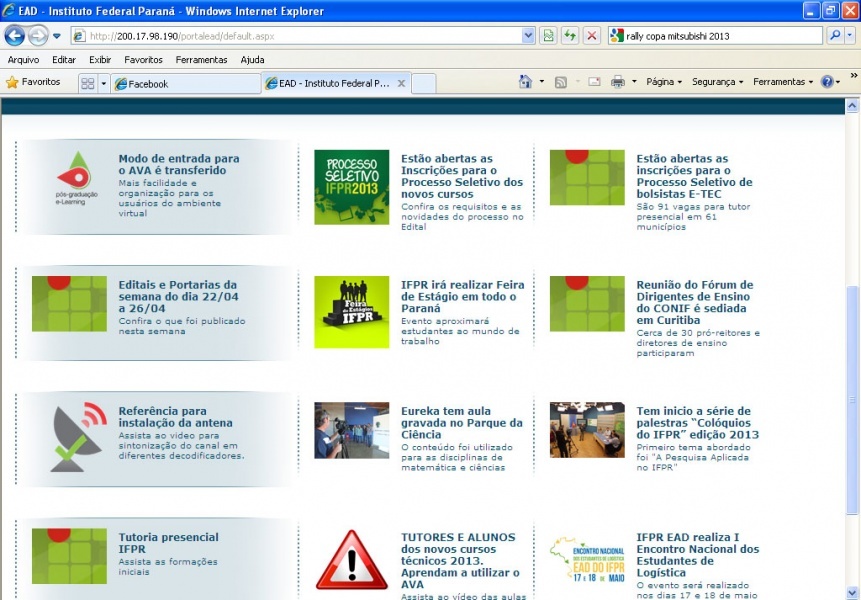Click the pós-graduação e-Learning logo icon
The height and width of the screenshot is (600, 861).
(x=76, y=178)
